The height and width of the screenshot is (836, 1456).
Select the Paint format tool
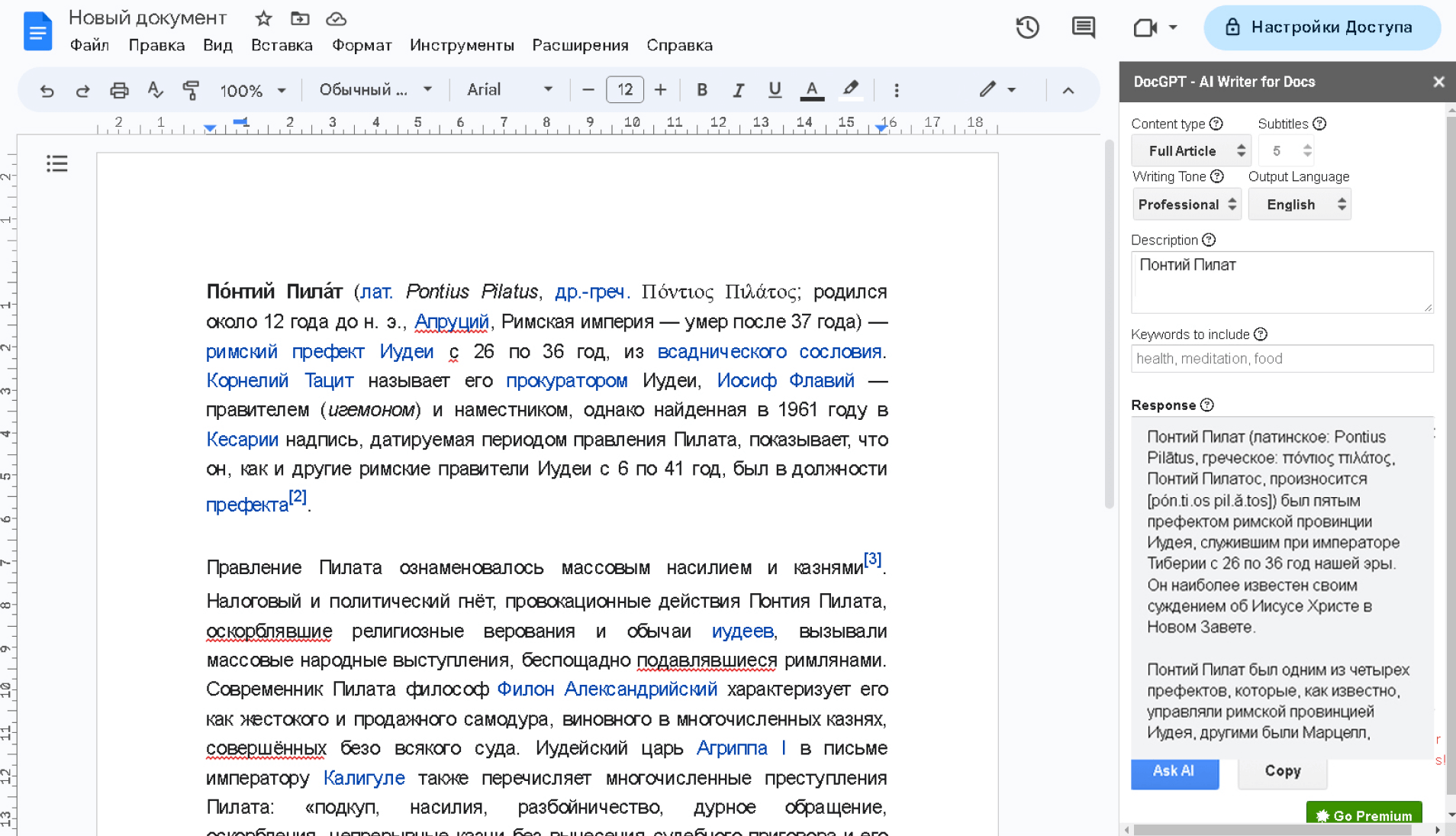pos(191,91)
